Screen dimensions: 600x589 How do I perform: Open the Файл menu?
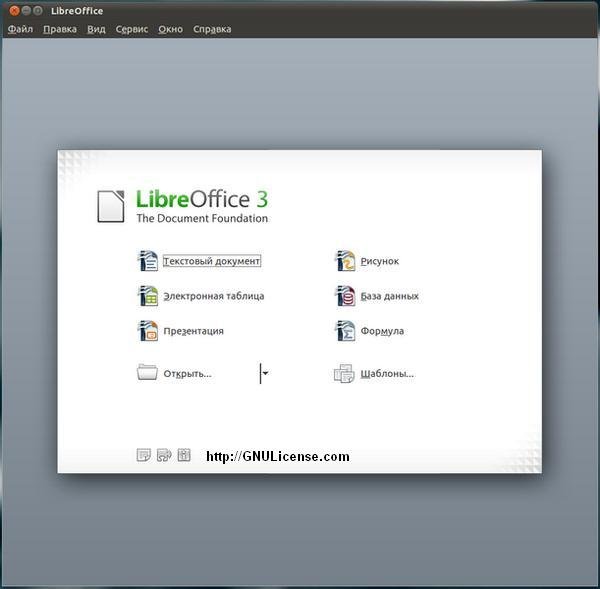click(20, 29)
